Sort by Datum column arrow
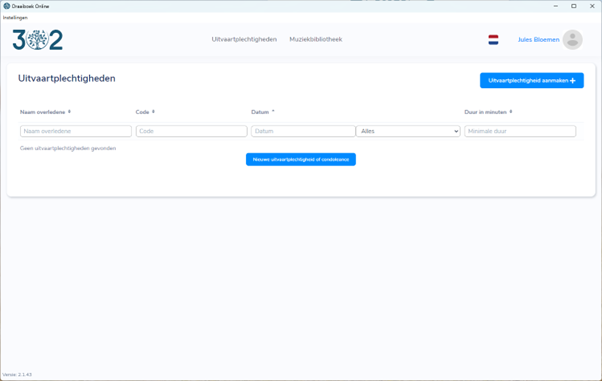Viewport: 602px width, 381px height. tap(273, 112)
